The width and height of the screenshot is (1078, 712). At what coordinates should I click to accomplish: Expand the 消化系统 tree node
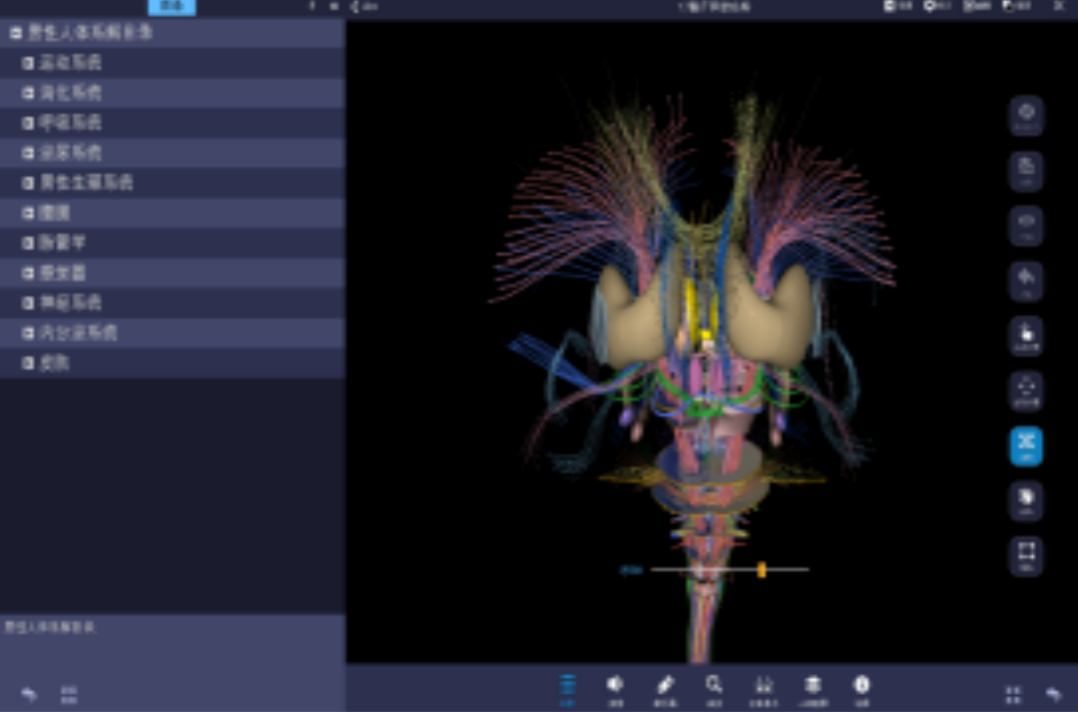click(28, 93)
